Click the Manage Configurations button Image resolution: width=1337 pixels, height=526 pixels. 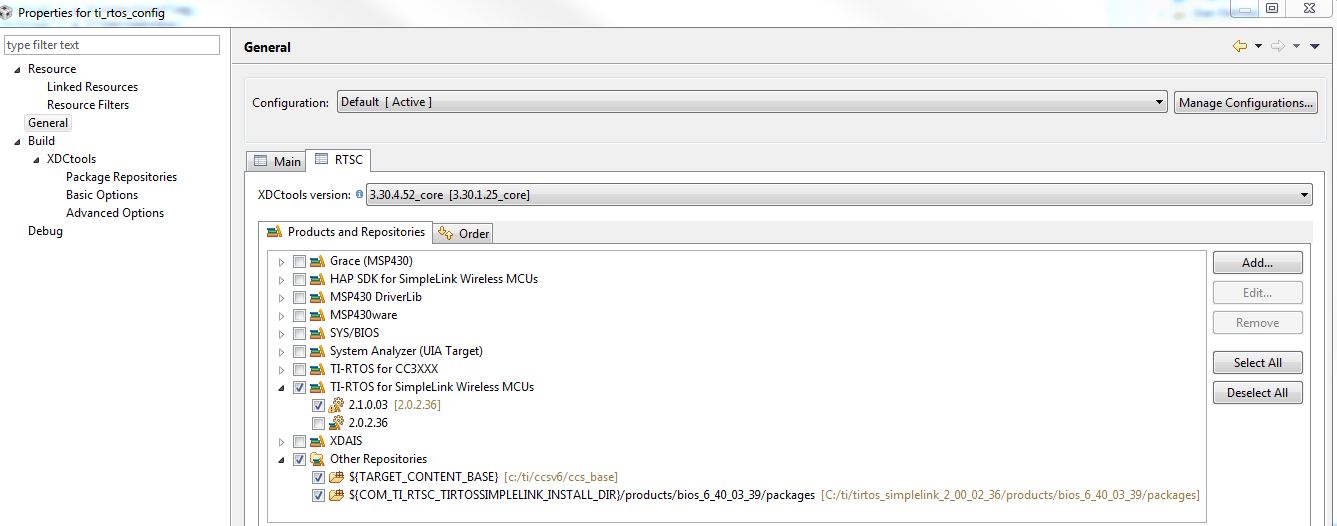(x=1245, y=102)
